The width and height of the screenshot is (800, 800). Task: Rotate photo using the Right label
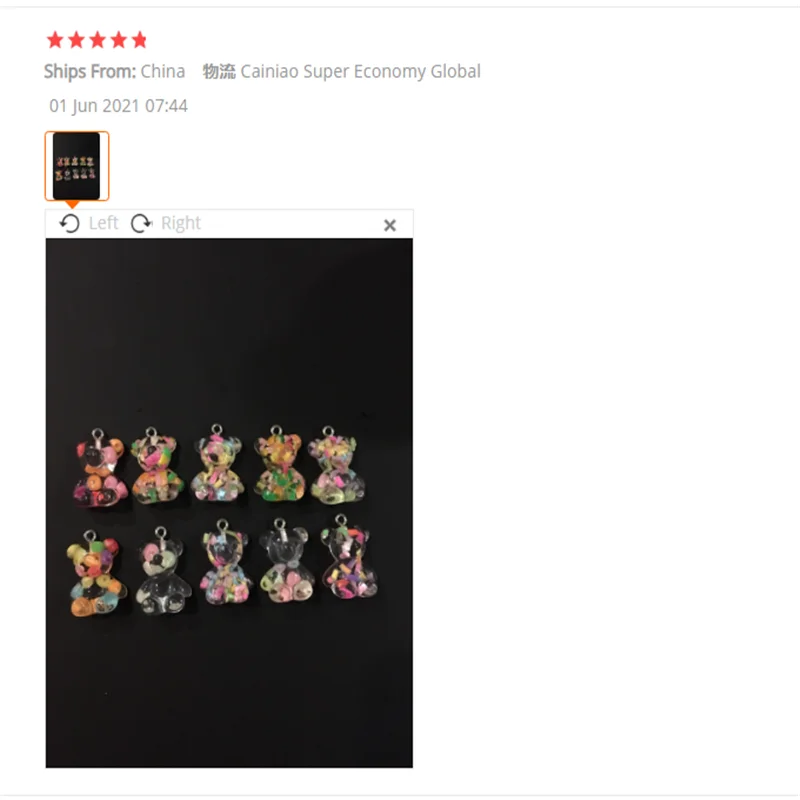click(181, 223)
